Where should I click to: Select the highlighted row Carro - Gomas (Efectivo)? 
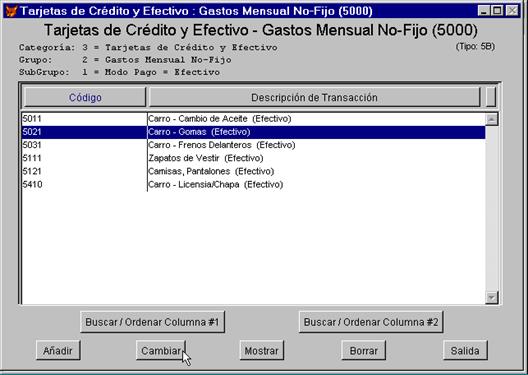(x=253, y=132)
